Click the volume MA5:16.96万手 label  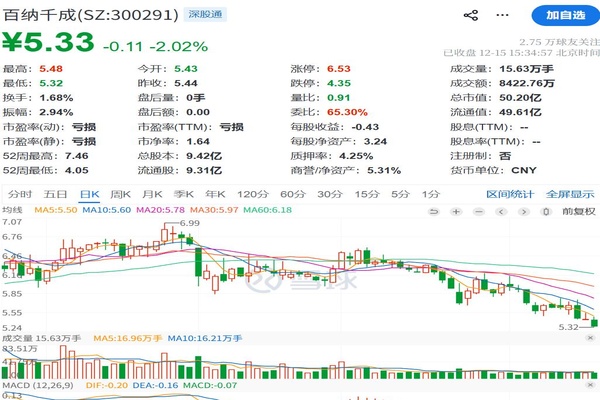tap(128, 338)
